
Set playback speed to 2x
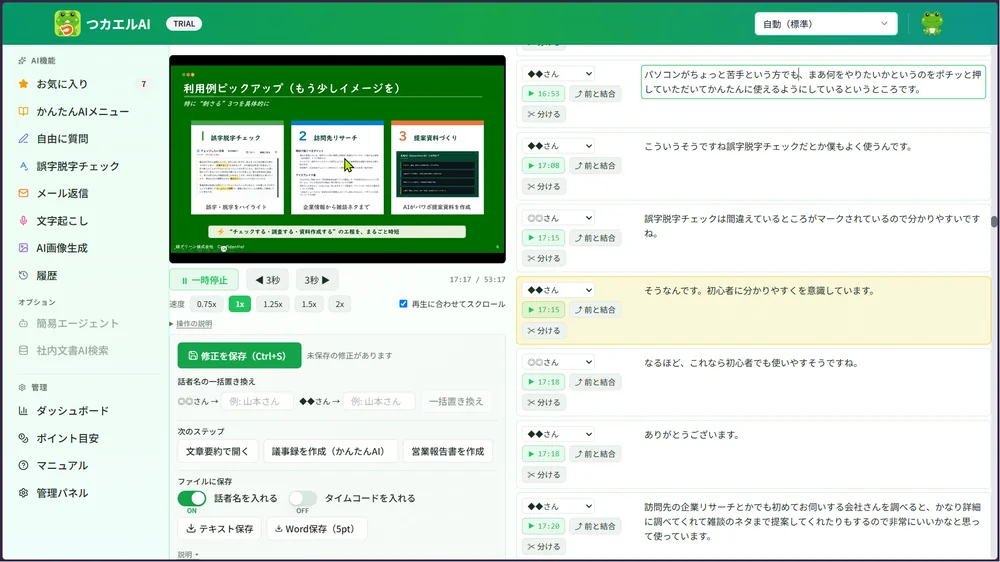tap(340, 304)
